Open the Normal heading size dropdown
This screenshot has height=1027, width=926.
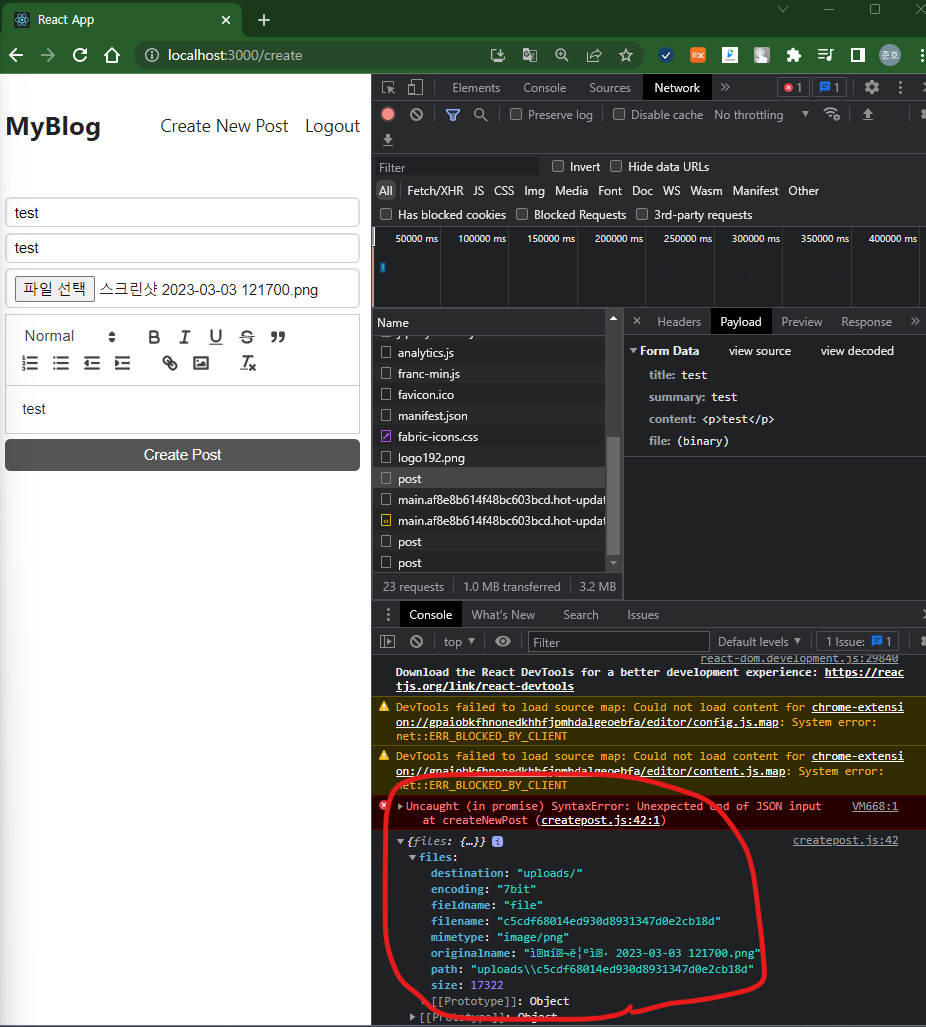(70, 336)
